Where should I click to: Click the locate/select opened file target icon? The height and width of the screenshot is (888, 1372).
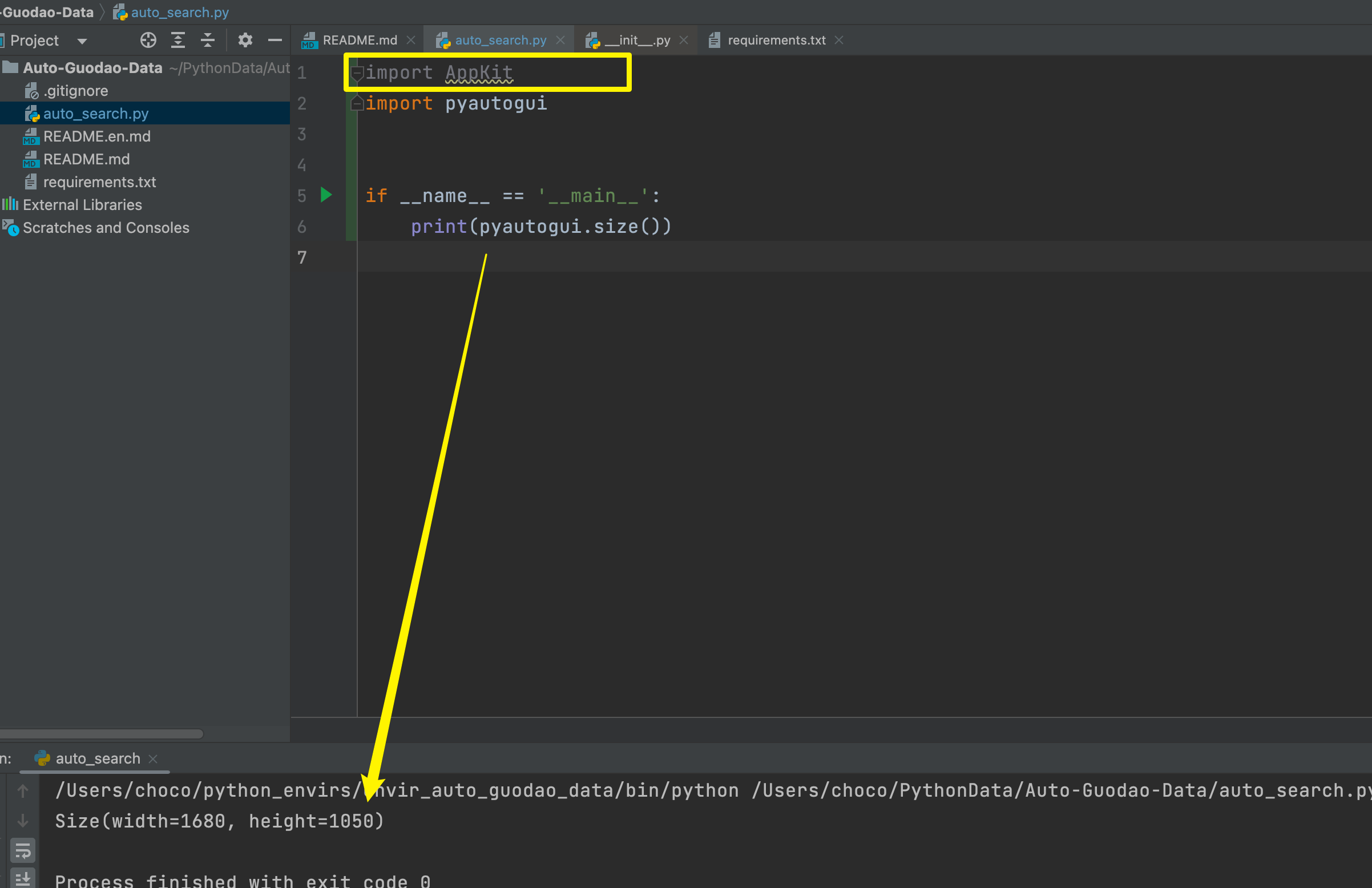[148, 40]
